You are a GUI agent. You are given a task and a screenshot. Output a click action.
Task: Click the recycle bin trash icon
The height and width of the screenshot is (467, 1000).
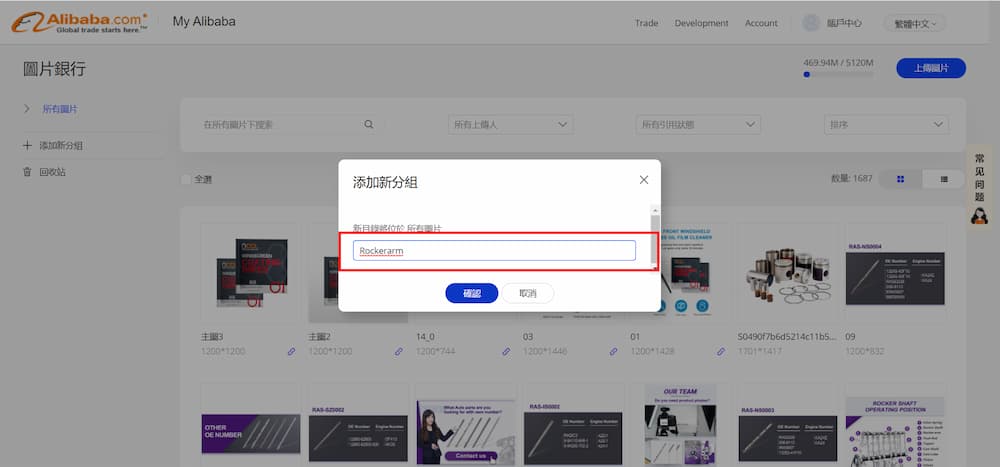click(x=27, y=172)
